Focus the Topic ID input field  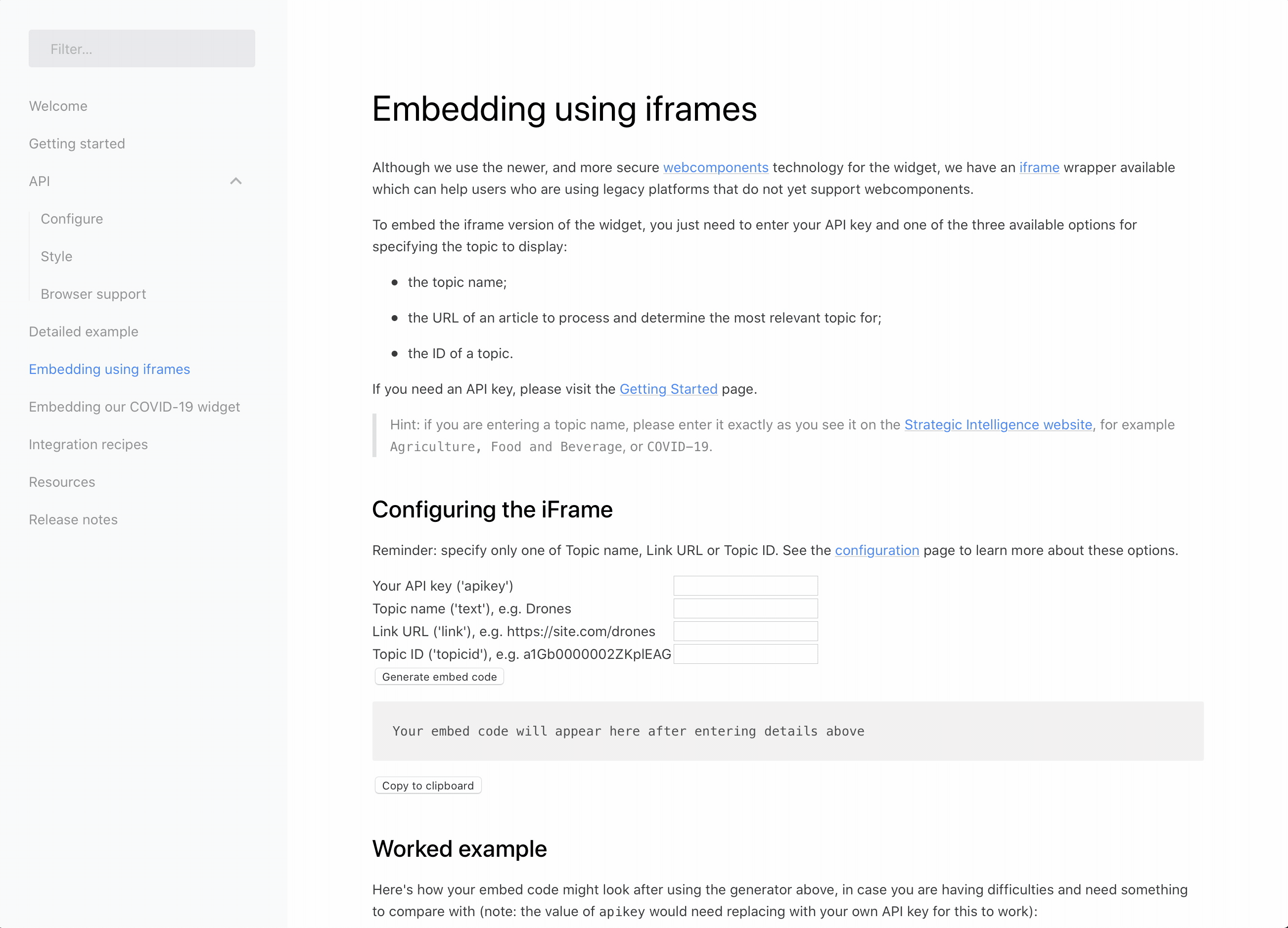pyautogui.click(x=746, y=653)
